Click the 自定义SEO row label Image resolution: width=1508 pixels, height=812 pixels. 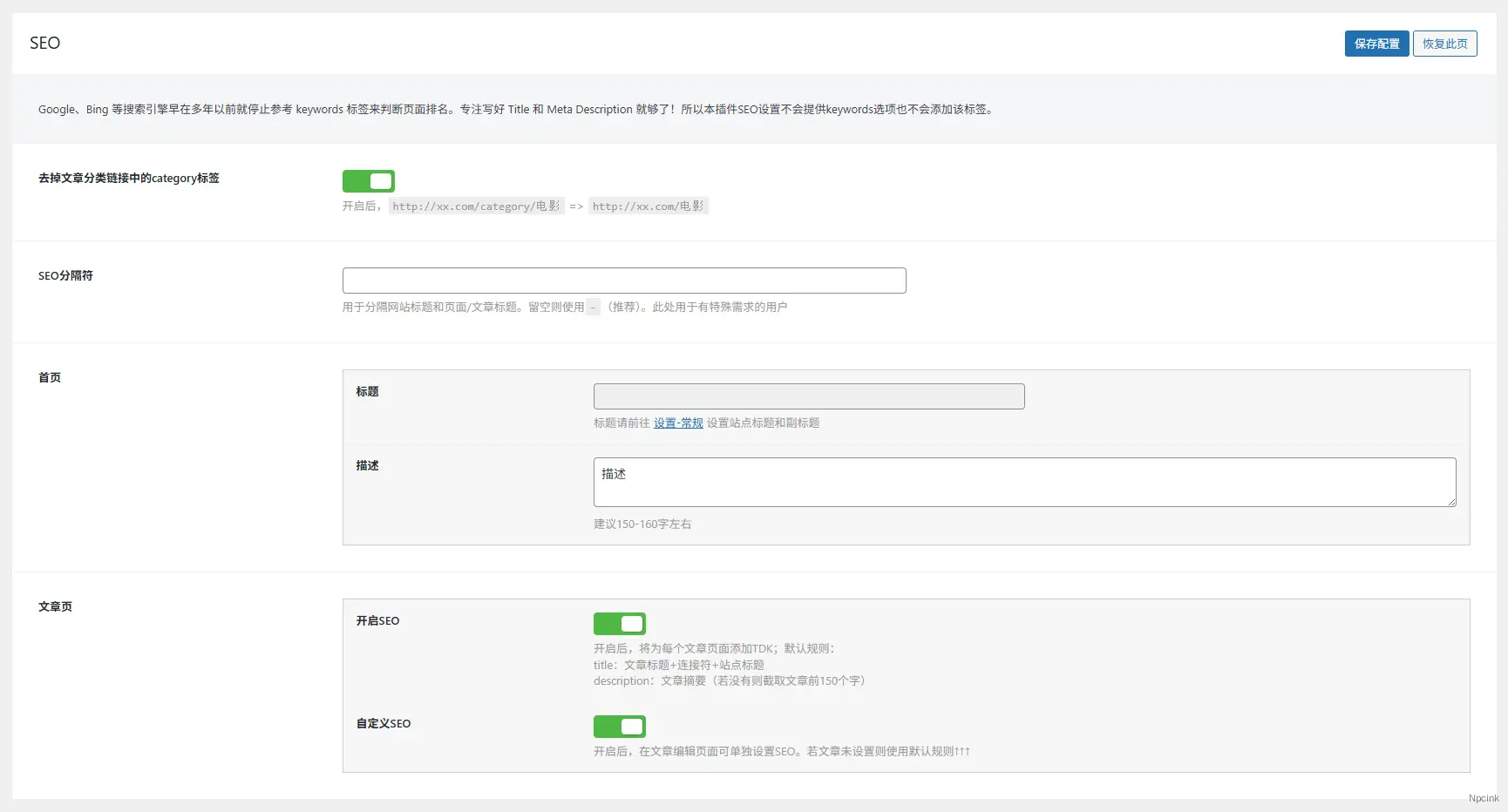pos(383,723)
